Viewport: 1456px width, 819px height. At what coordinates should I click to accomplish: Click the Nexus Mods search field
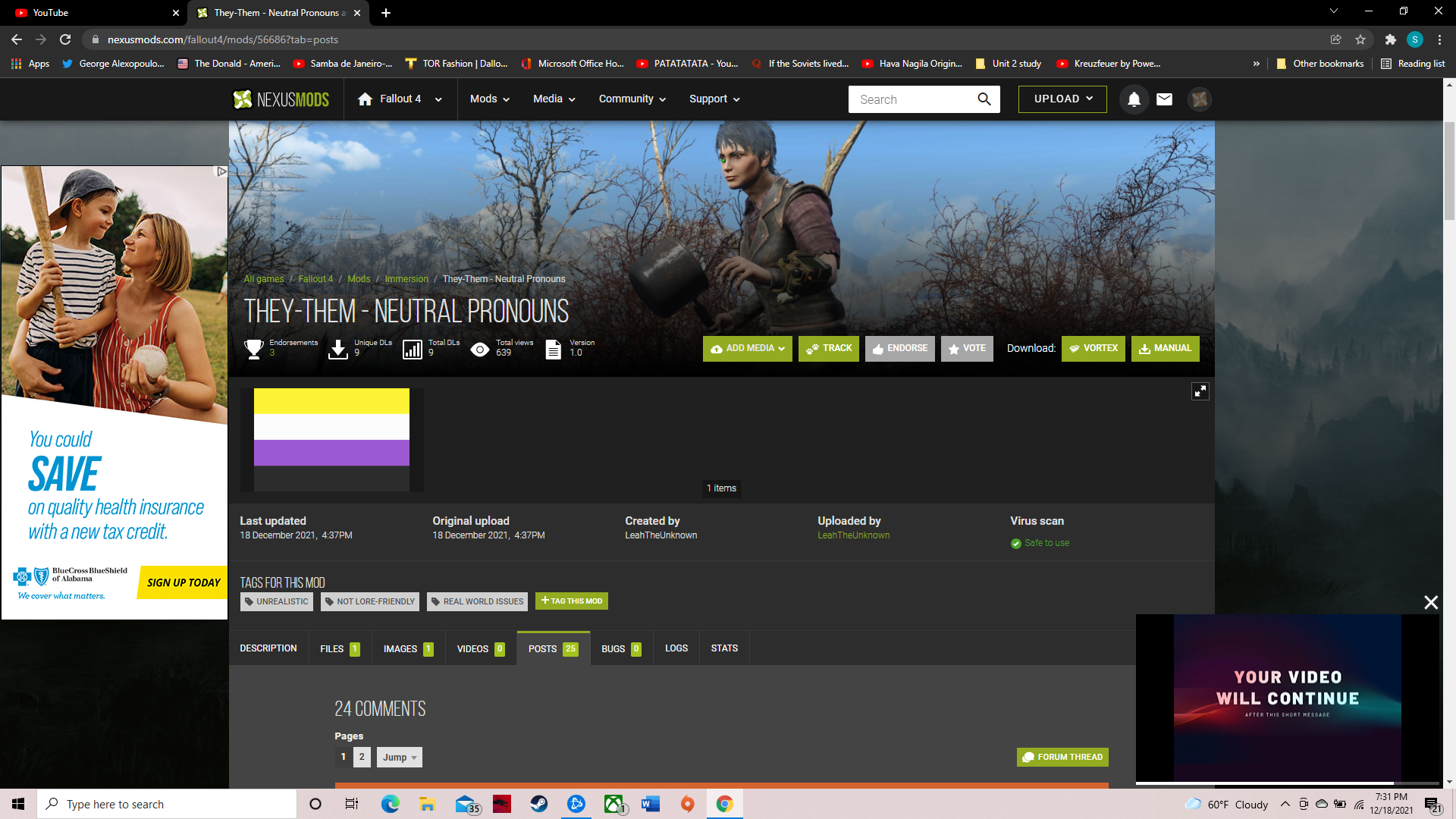(913, 99)
